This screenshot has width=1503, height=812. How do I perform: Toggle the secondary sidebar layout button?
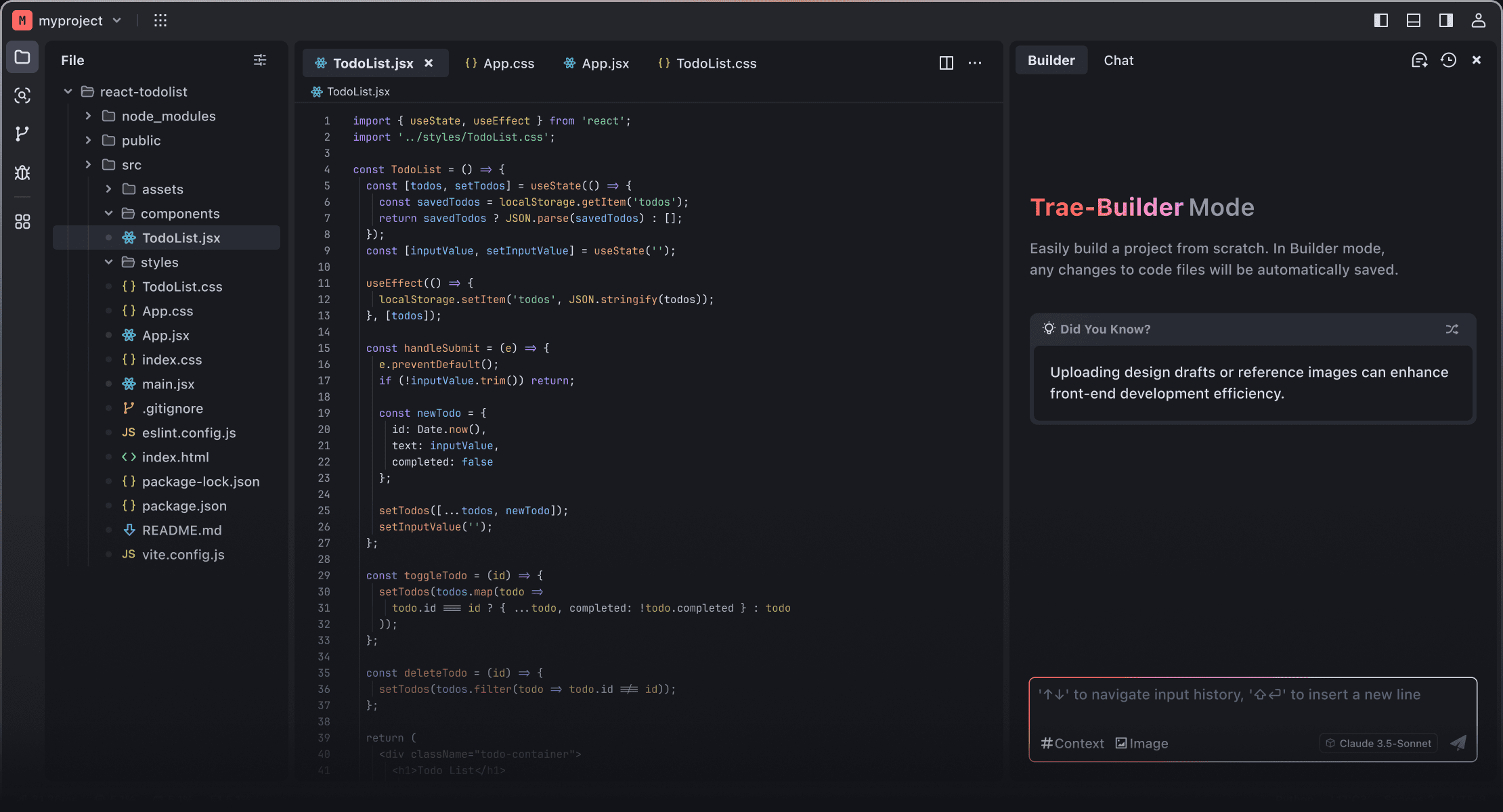[1445, 20]
